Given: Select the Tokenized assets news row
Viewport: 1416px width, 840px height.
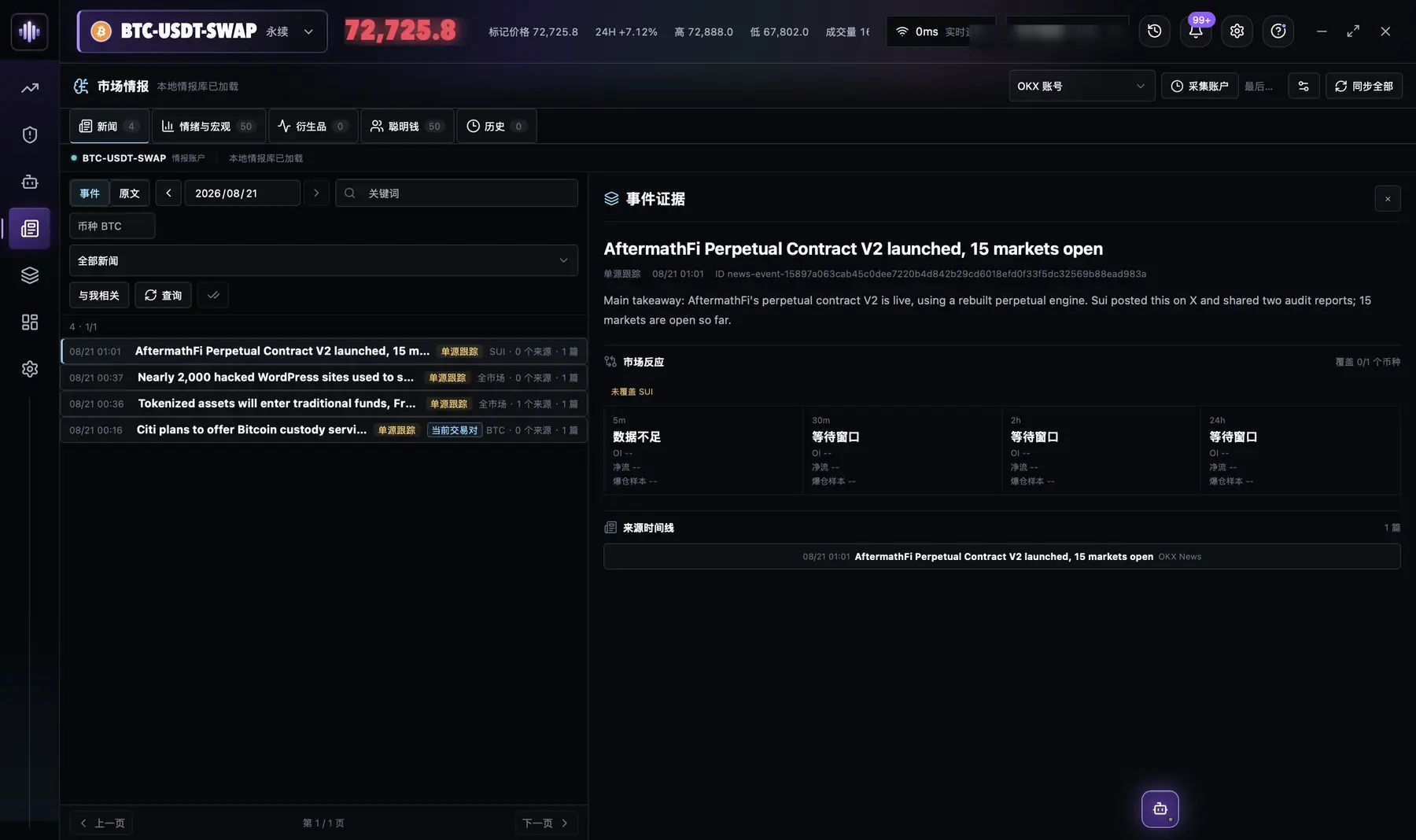Looking at the screenshot, I should 323,403.
